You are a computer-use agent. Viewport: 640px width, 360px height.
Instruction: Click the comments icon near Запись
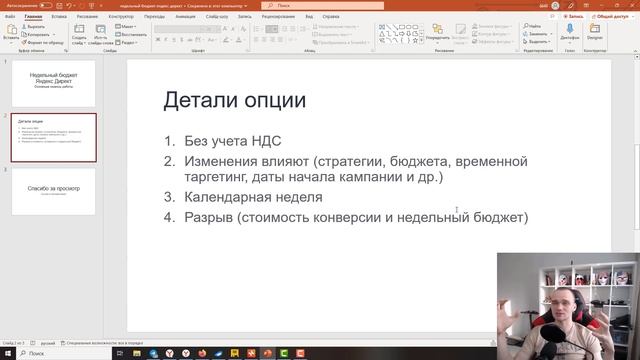[552, 16]
